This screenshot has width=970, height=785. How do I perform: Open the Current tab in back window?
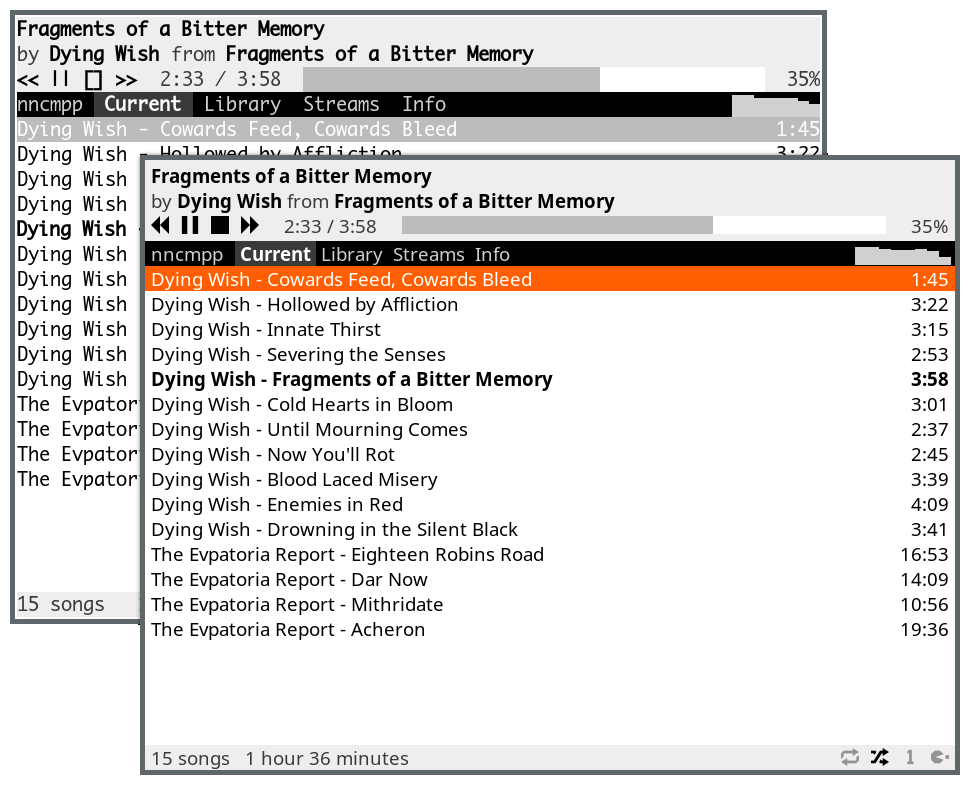(143, 104)
